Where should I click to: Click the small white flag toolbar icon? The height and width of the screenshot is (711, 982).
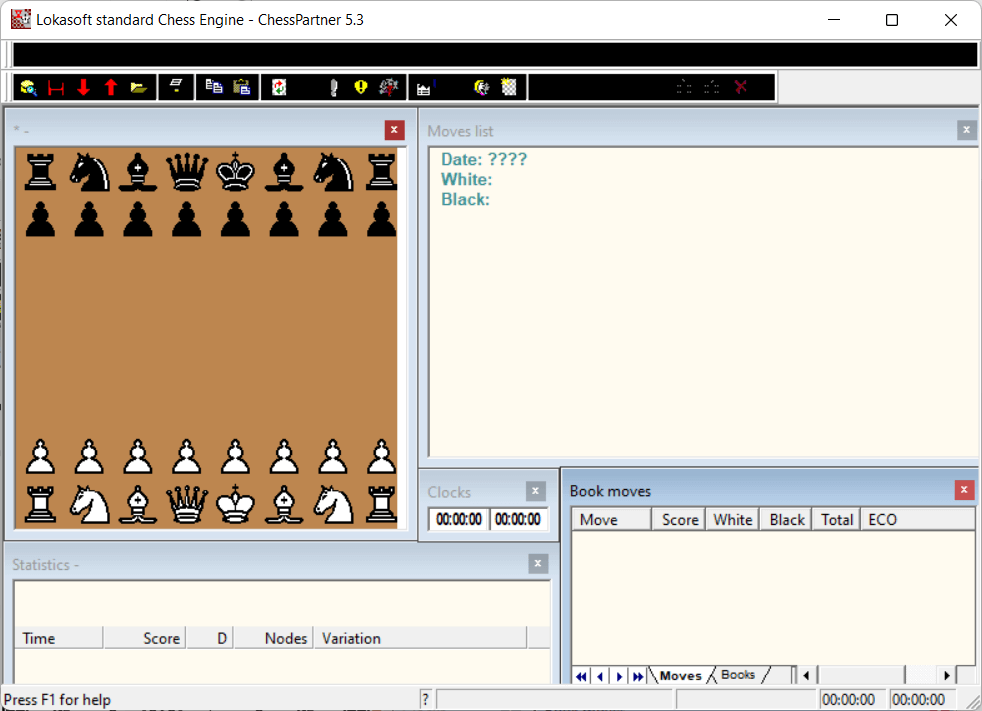click(176, 86)
